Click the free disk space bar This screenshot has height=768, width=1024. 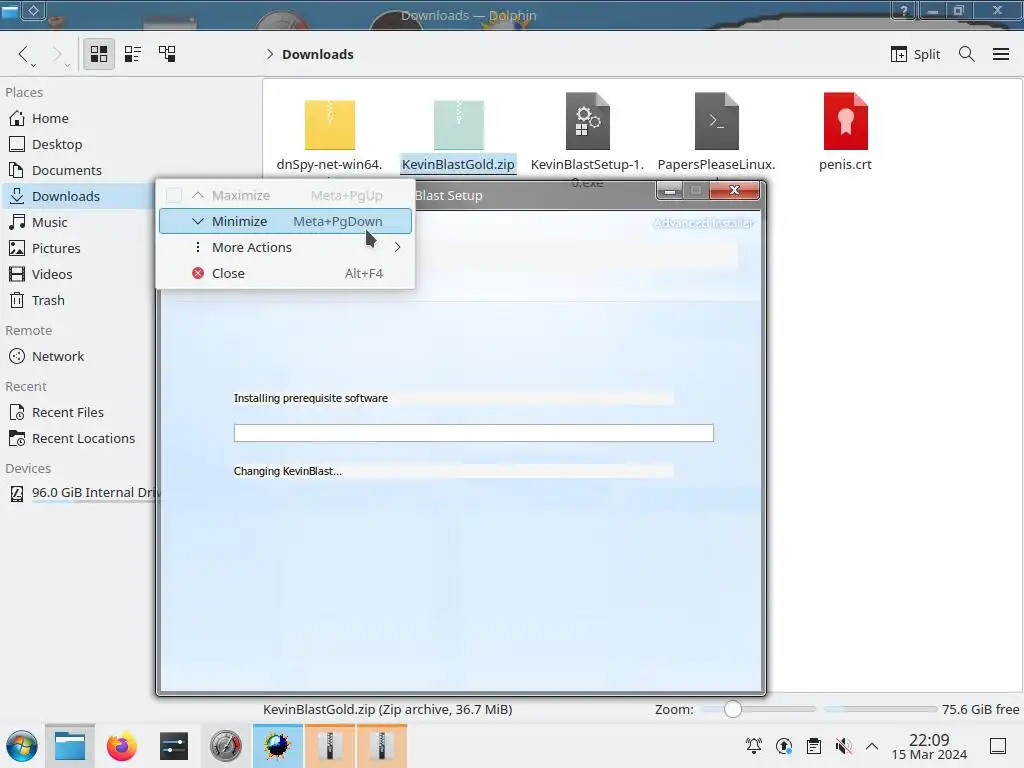point(880,709)
